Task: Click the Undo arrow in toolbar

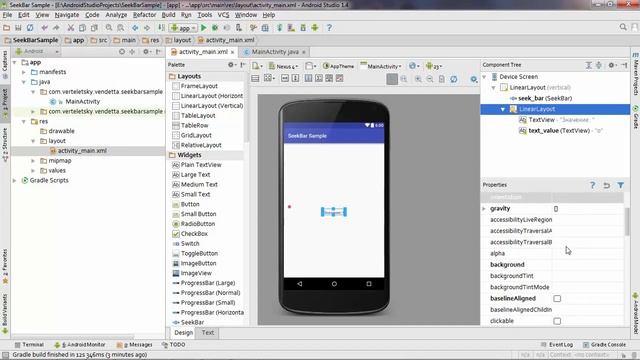Action: (44, 28)
